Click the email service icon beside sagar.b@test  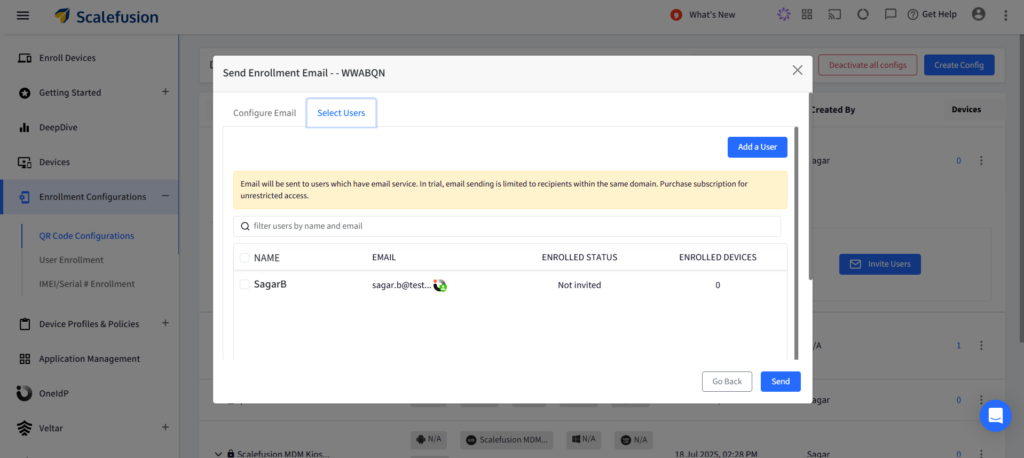coord(440,285)
